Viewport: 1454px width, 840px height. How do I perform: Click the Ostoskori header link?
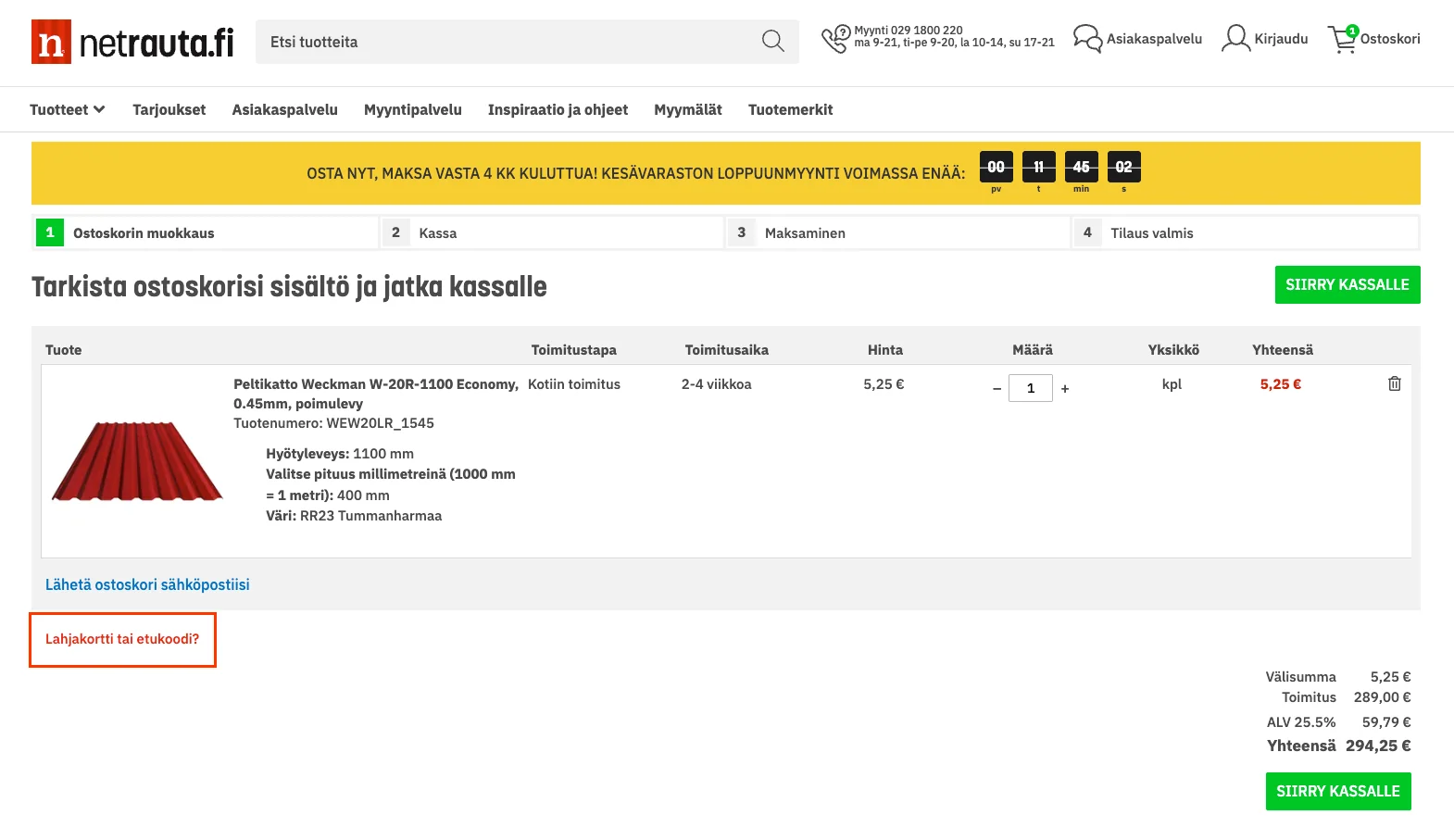[1390, 39]
